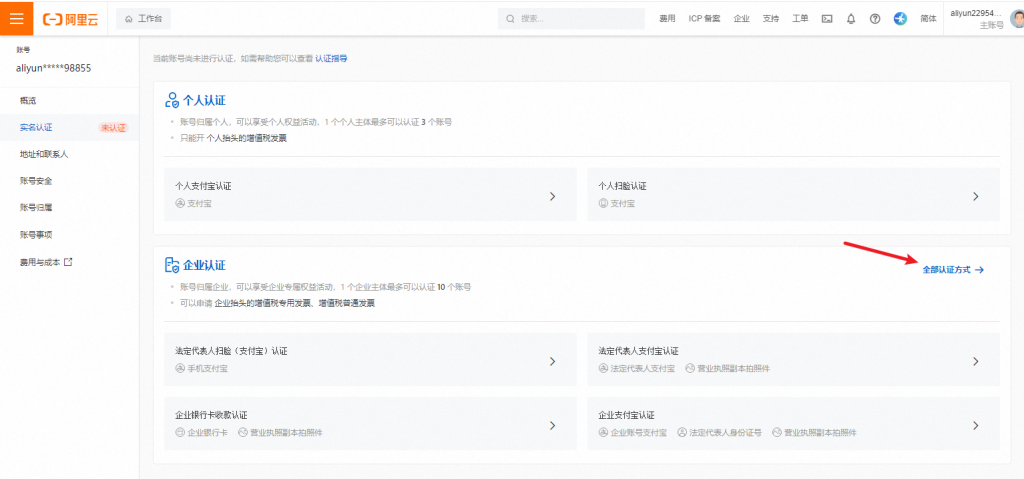Open the Cloud Shell terminal icon

coord(827,19)
